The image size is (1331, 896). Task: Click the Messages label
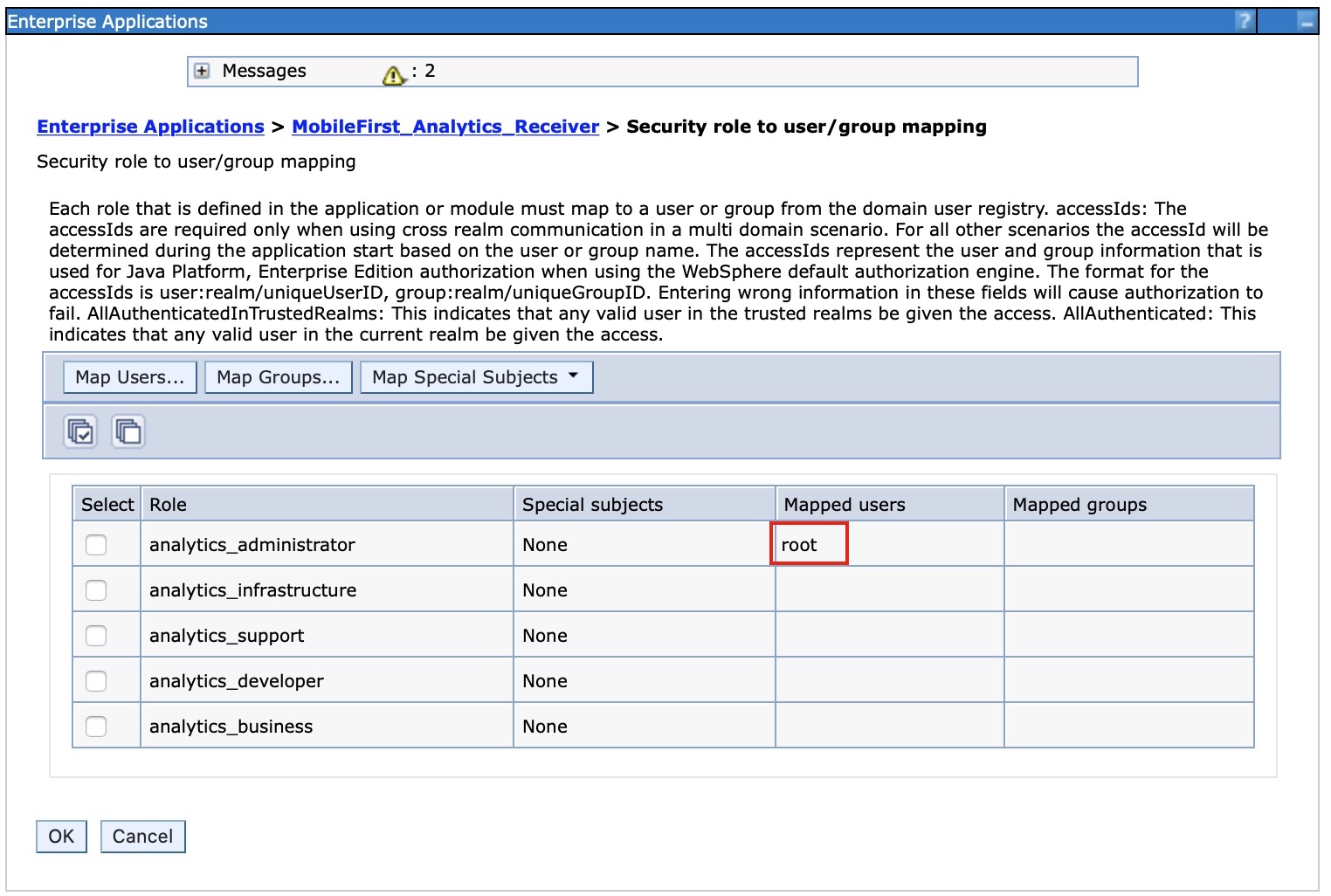tap(265, 71)
